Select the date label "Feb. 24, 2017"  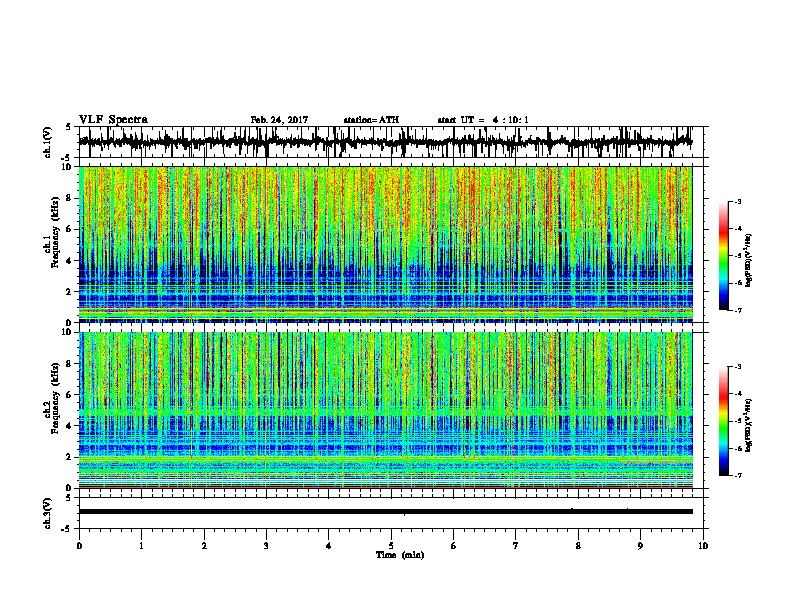[x=279, y=120]
